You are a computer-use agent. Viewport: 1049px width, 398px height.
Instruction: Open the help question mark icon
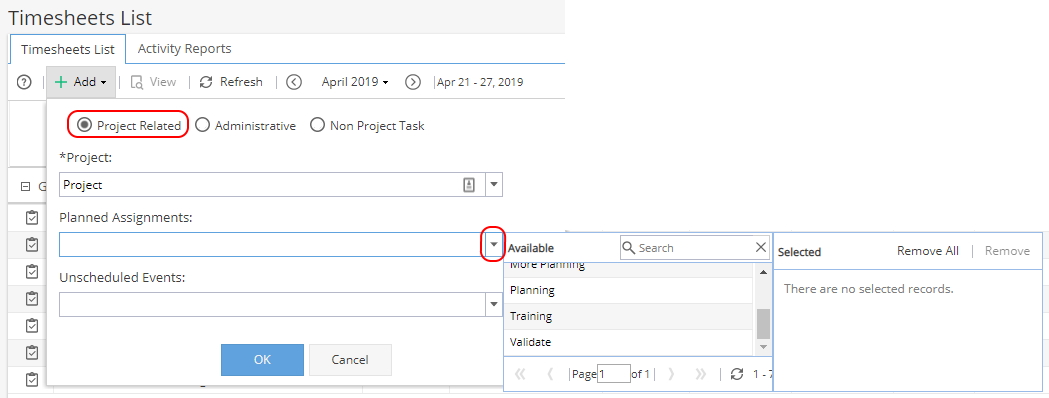click(24, 82)
